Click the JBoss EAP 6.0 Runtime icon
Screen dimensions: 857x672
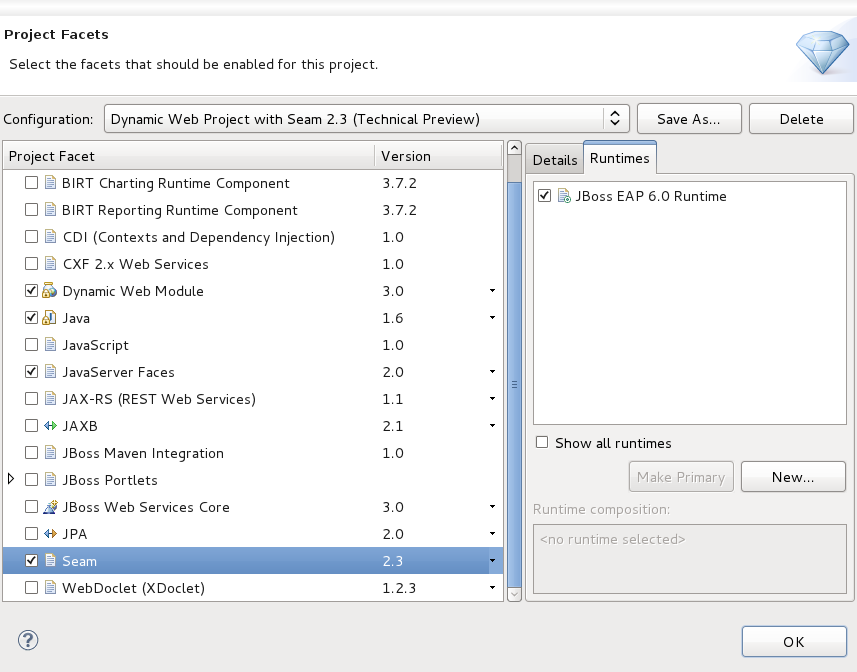[x=564, y=196]
